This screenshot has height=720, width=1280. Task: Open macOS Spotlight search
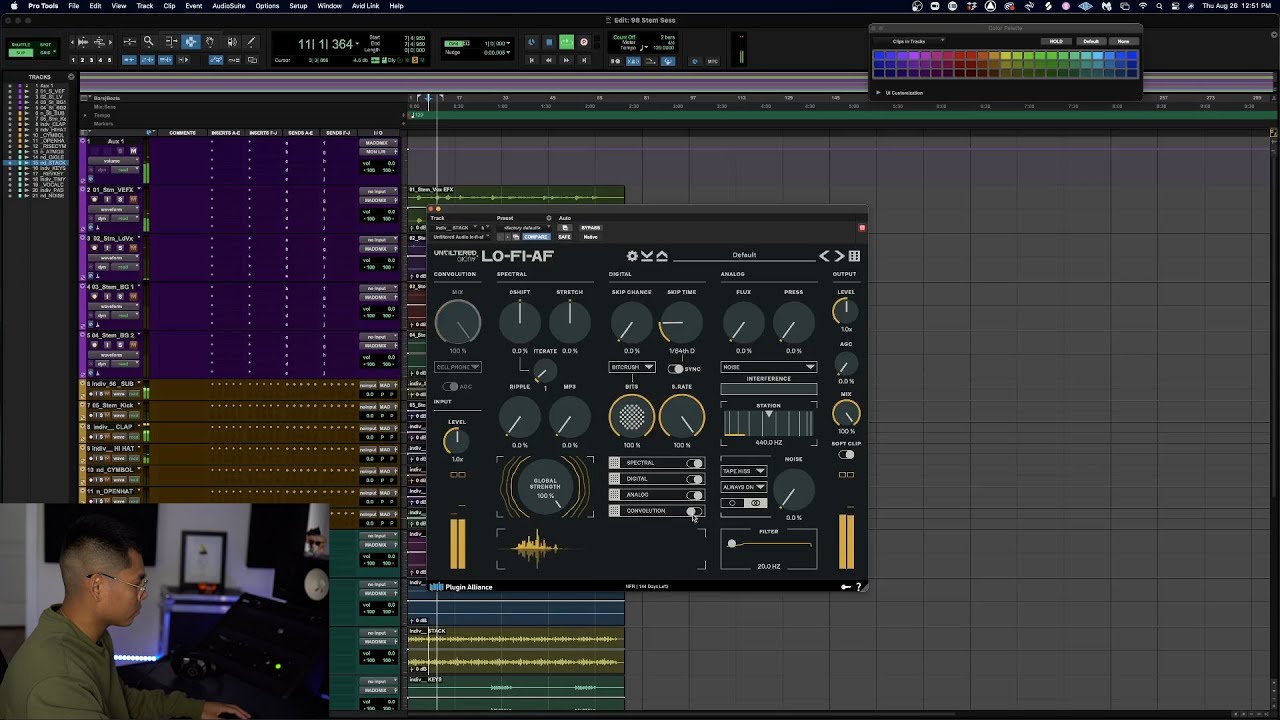[1160, 6]
